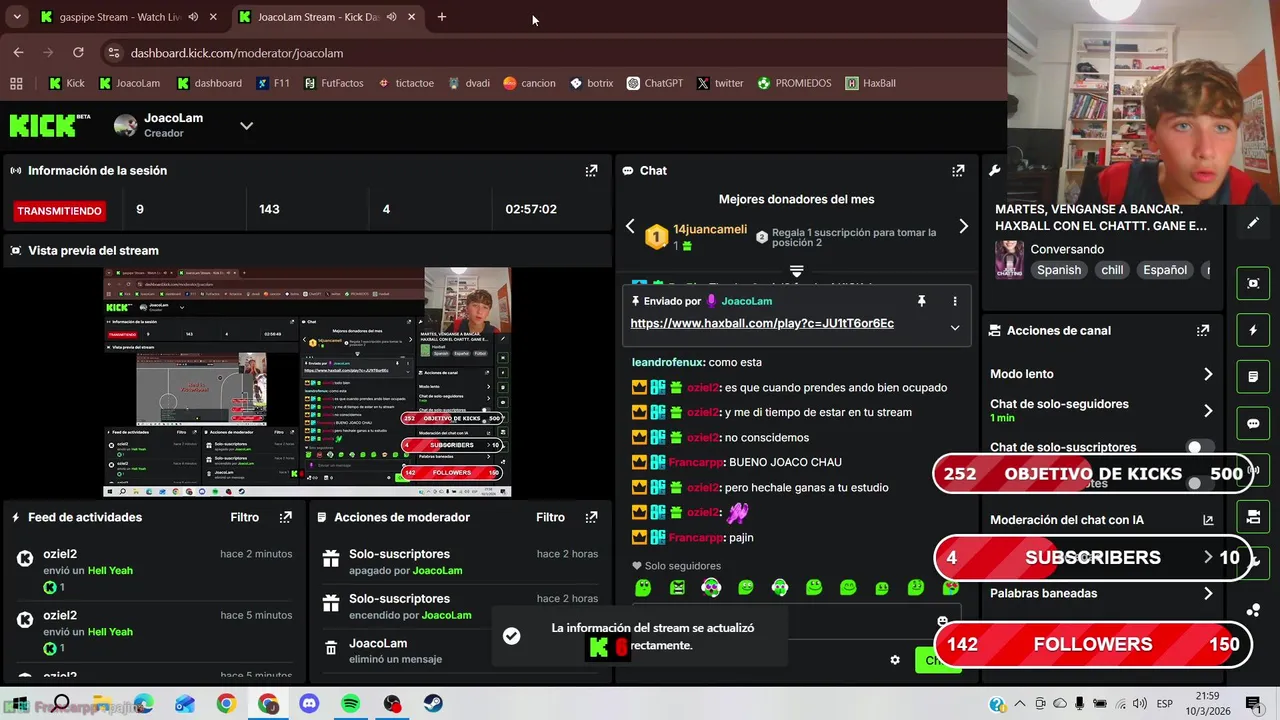Insert the first green emote in the emote row
The height and width of the screenshot is (720, 1280).
click(643, 588)
